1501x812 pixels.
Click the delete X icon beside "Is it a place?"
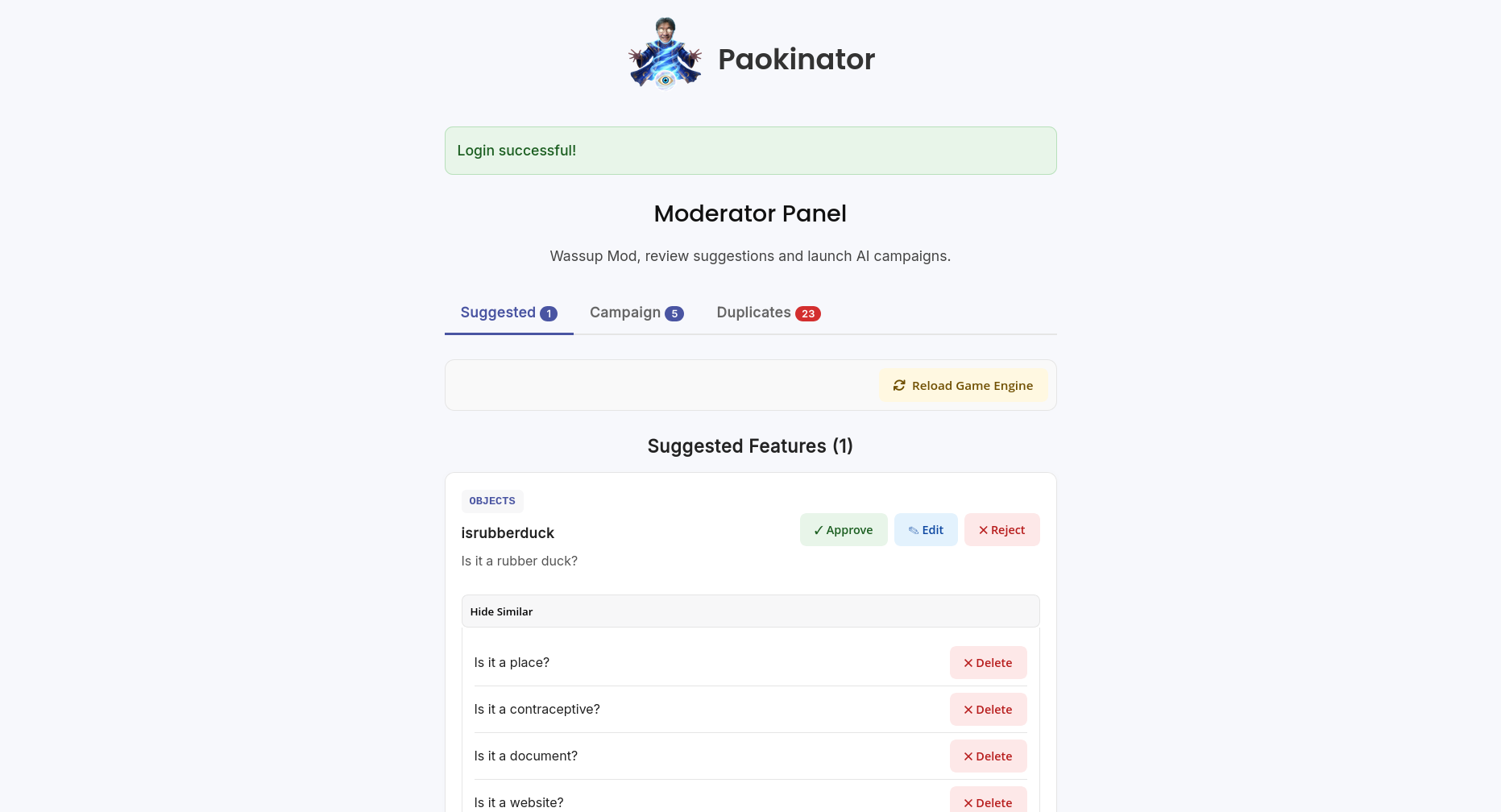968,662
